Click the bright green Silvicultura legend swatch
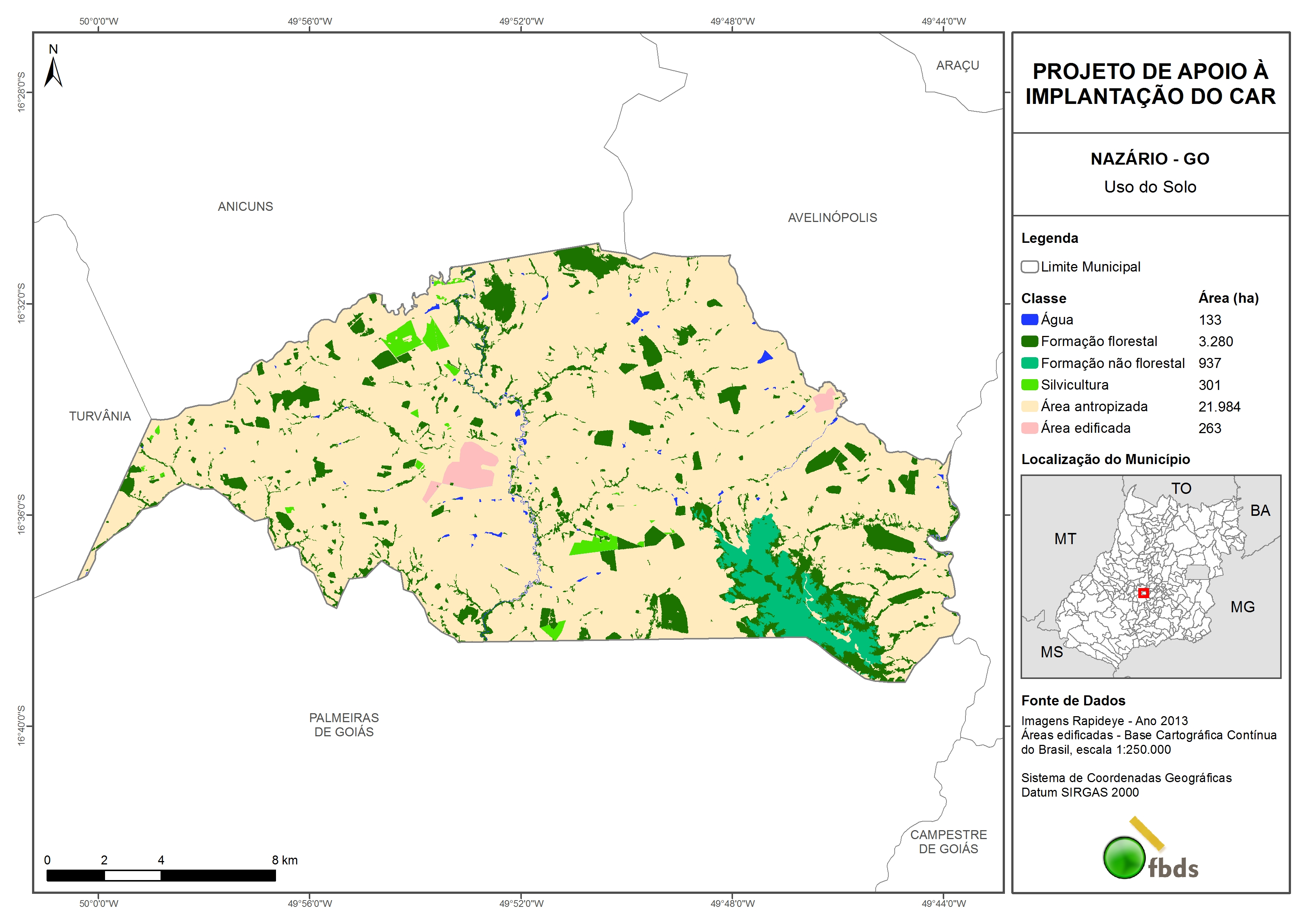The height and width of the screenshot is (924, 1307). click(1029, 385)
